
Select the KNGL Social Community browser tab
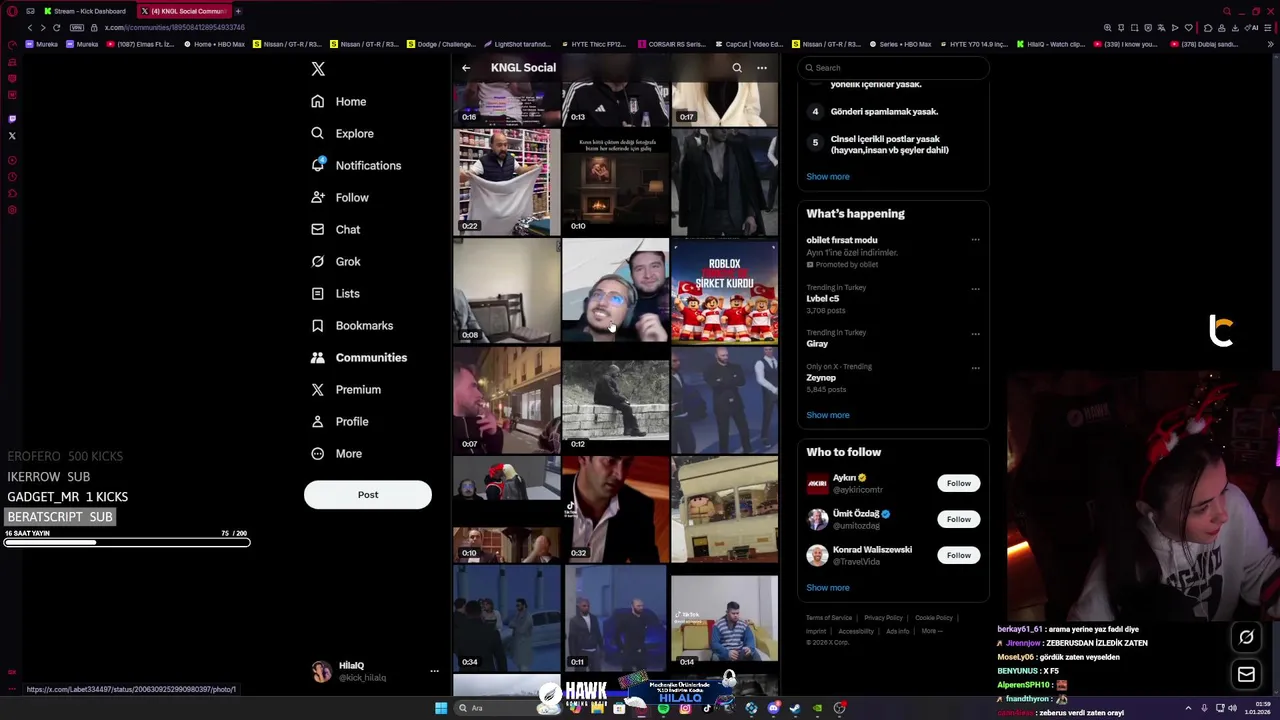pos(183,11)
